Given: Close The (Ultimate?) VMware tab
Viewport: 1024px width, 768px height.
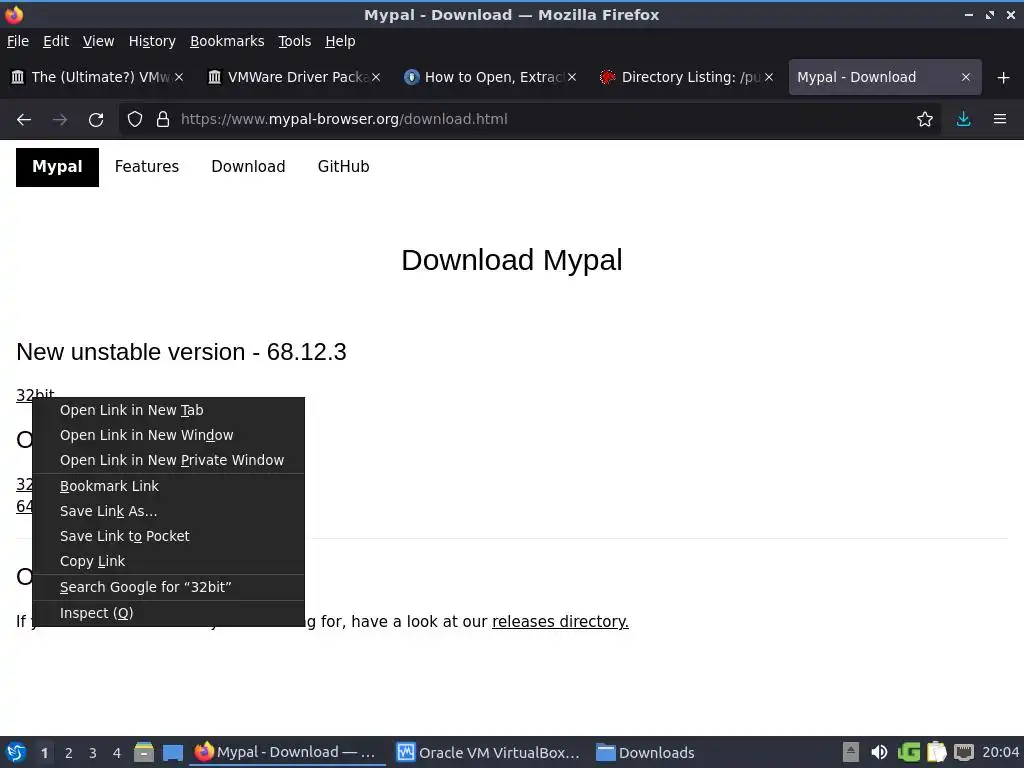Looking at the screenshot, I should (179, 77).
